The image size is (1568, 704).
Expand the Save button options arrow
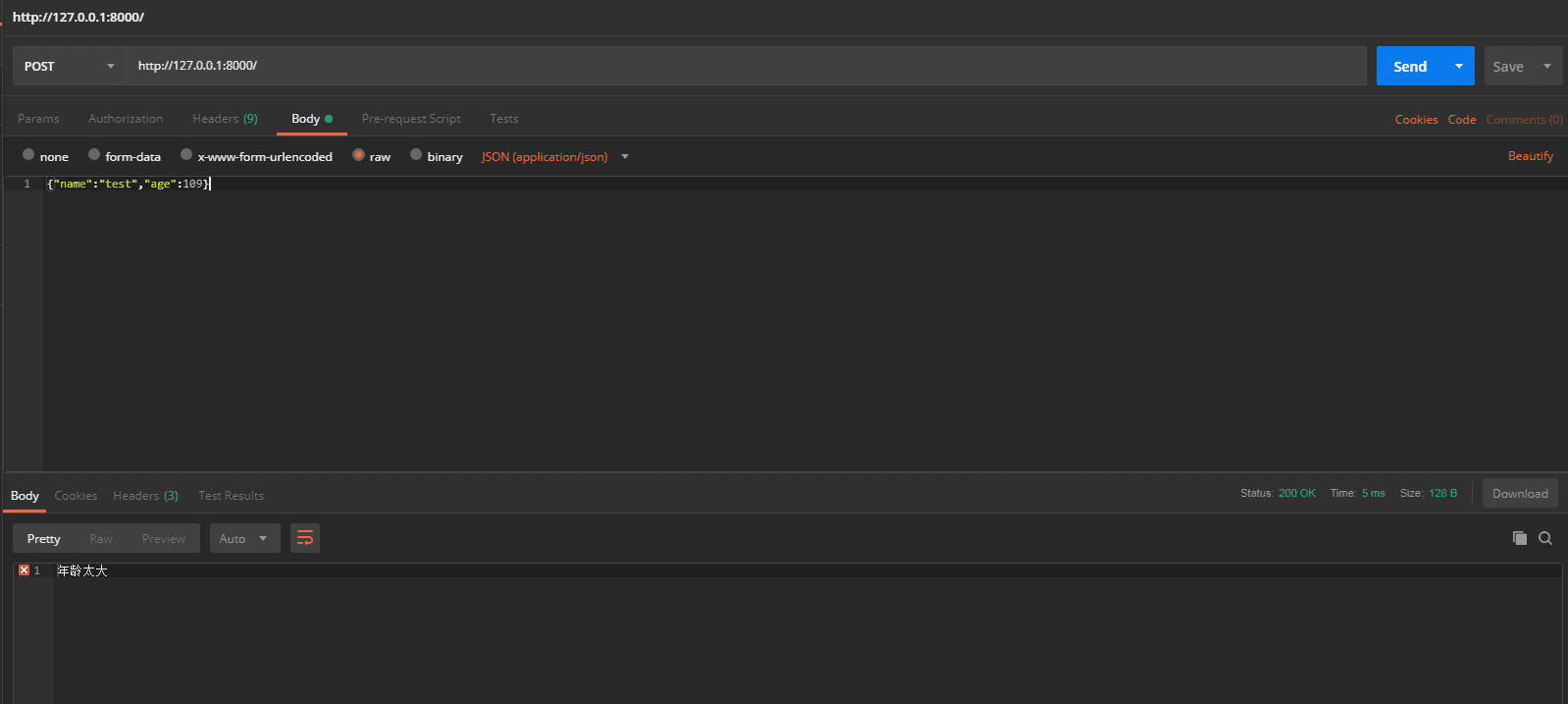pos(1547,66)
